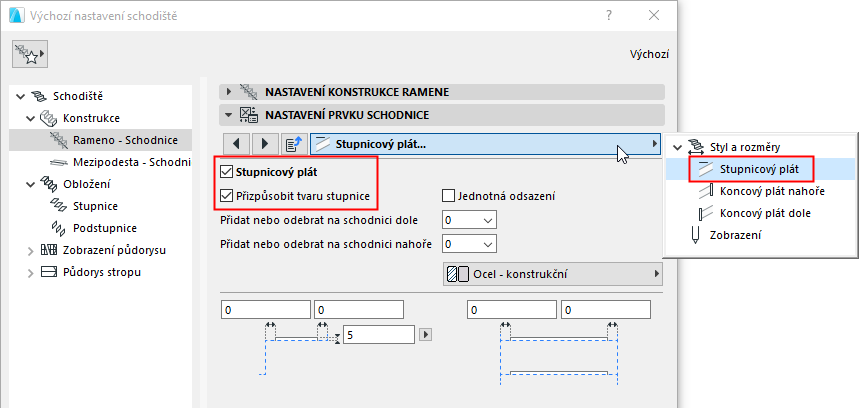This screenshot has height=408, width=860.
Task: Open Ocel - konstrukční material dropdown
Action: point(552,274)
